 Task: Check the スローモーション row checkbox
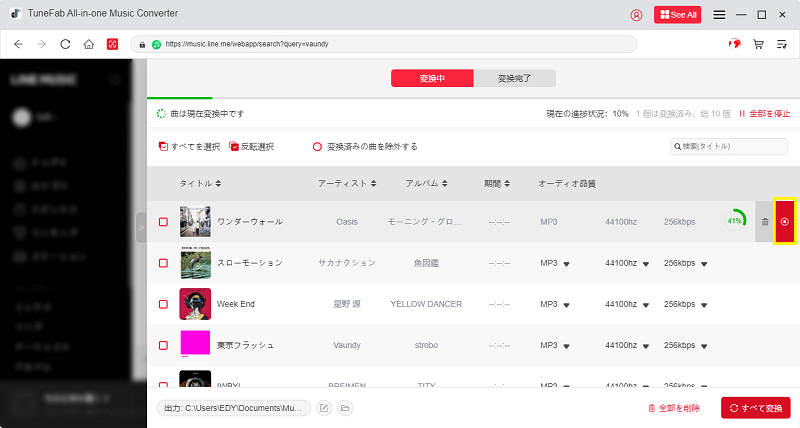tap(163, 263)
